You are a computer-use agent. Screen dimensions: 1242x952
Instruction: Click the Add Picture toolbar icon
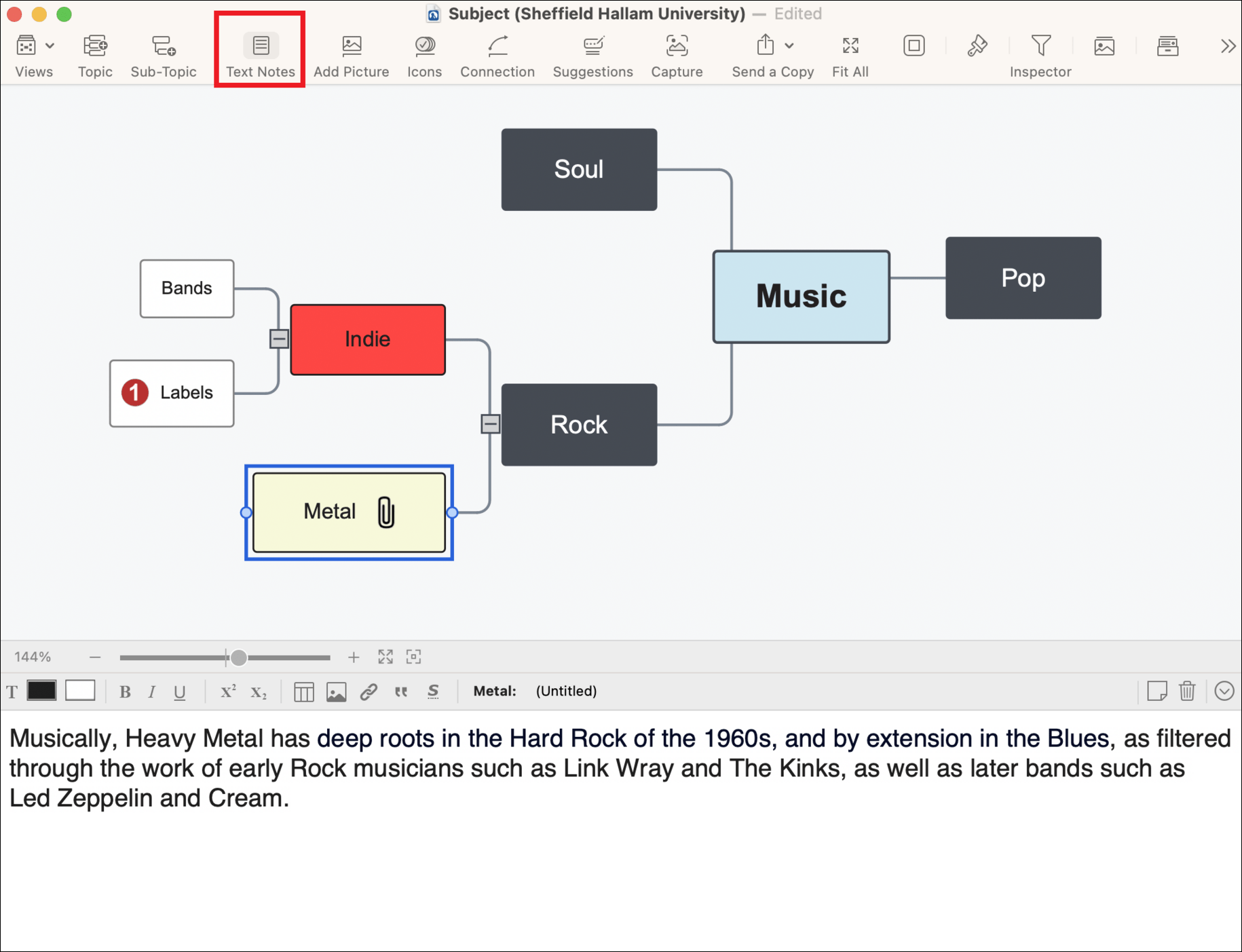click(x=351, y=46)
